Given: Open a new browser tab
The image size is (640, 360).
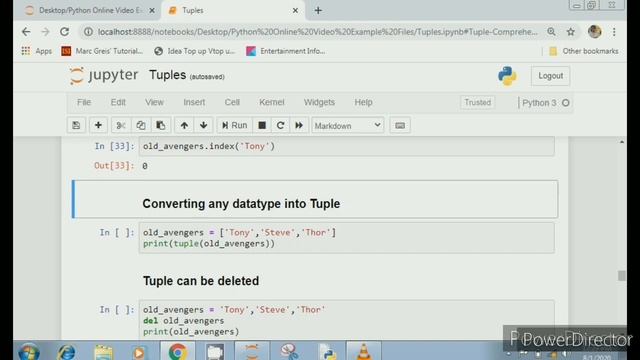Looking at the screenshot, I should 318,11.
